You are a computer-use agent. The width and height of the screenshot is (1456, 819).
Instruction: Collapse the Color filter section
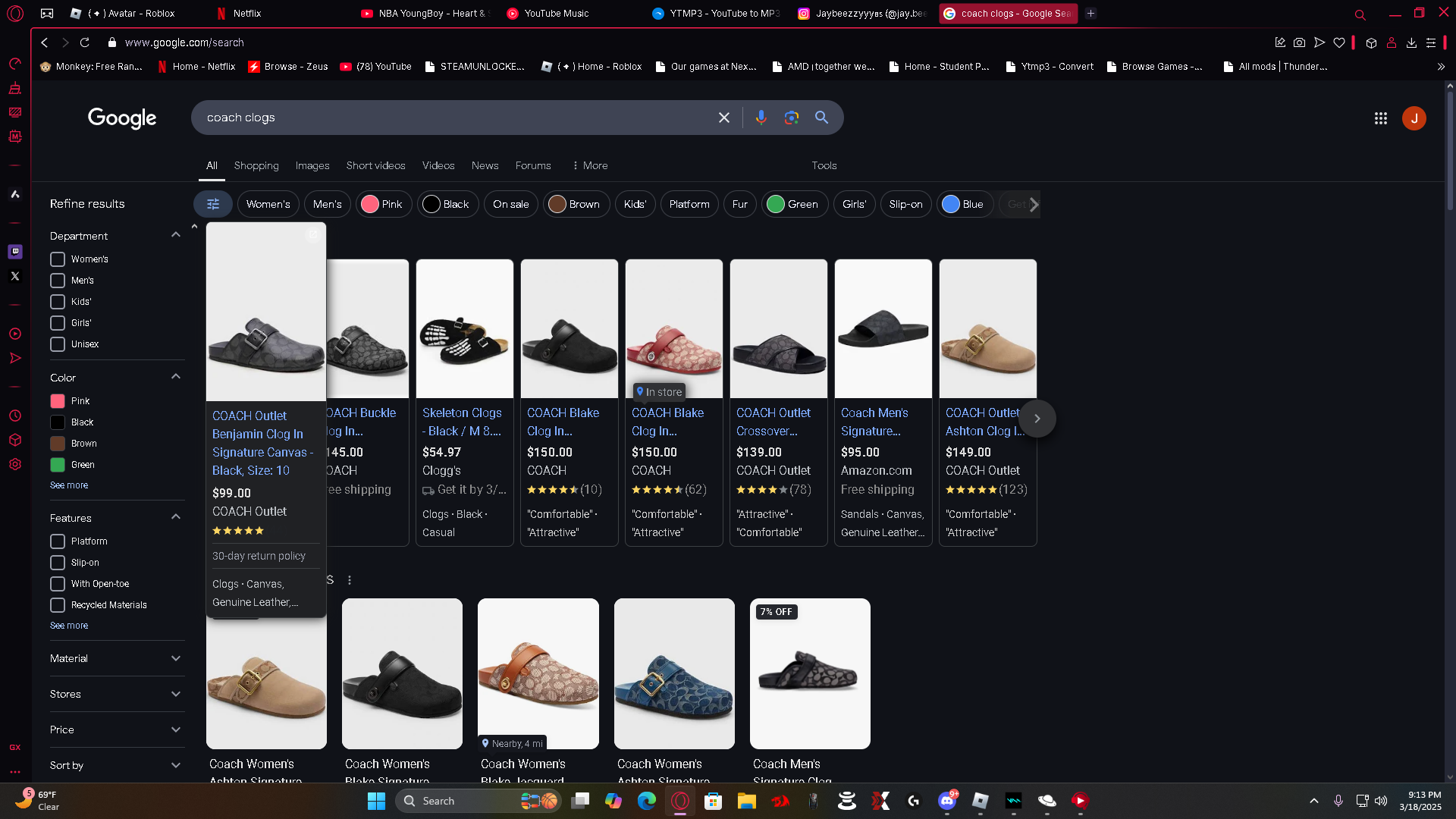[176, 377]
